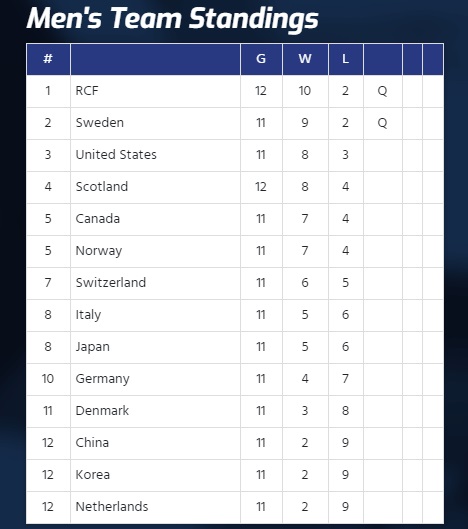Click the W wins column header

pyautogui.click(x=305, y=59)
